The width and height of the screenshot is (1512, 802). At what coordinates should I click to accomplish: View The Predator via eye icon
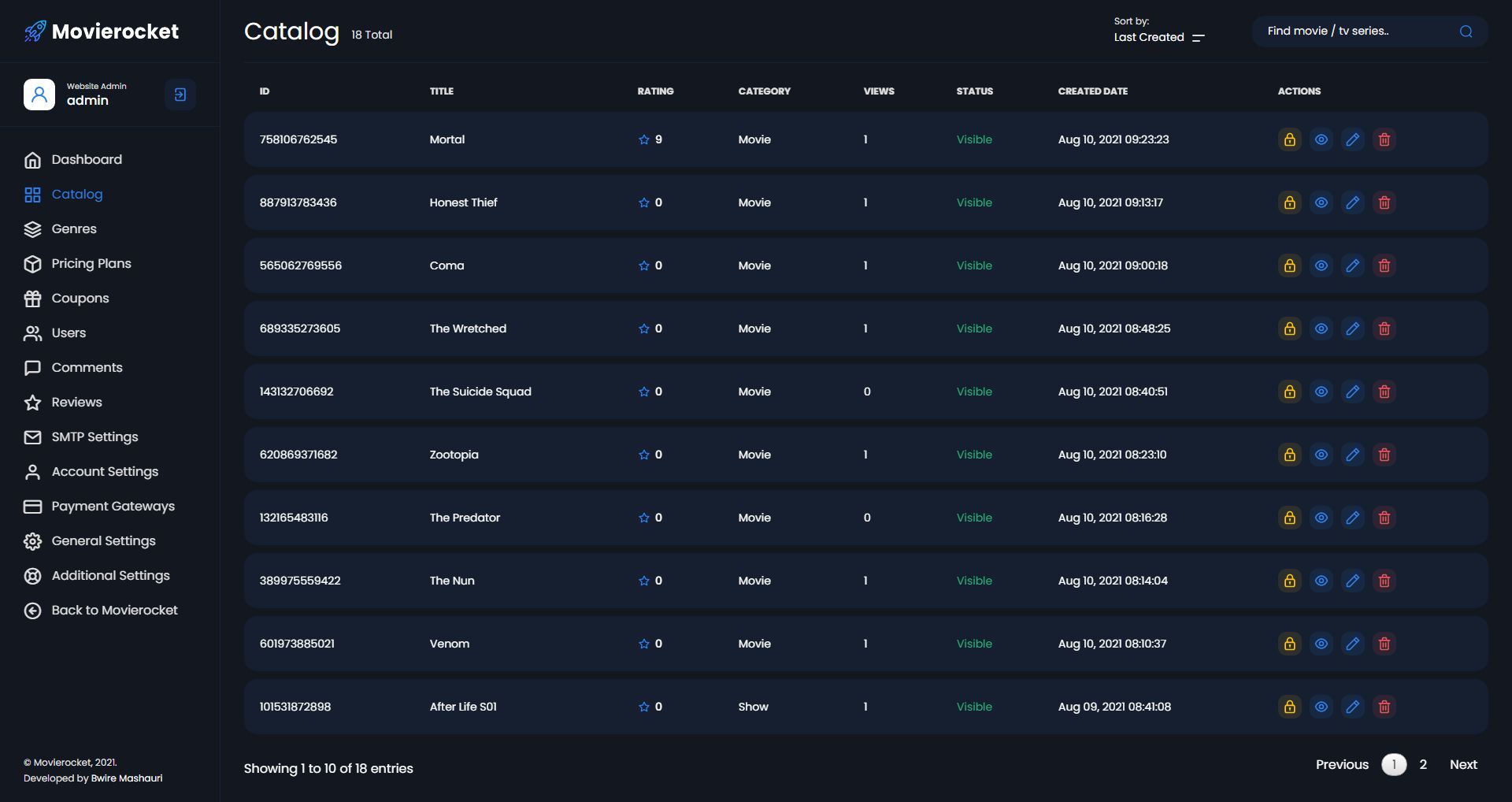(1321, 518)
